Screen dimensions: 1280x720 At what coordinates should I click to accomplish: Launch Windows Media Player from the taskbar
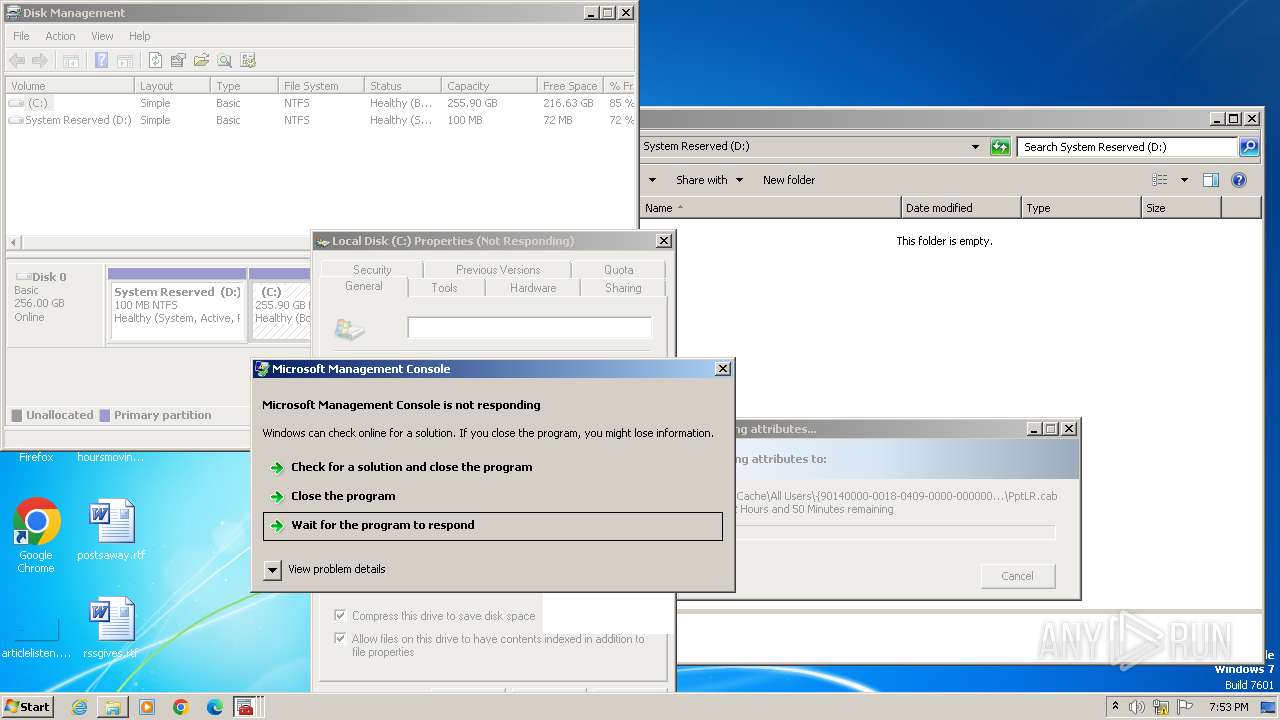[147, 707]
